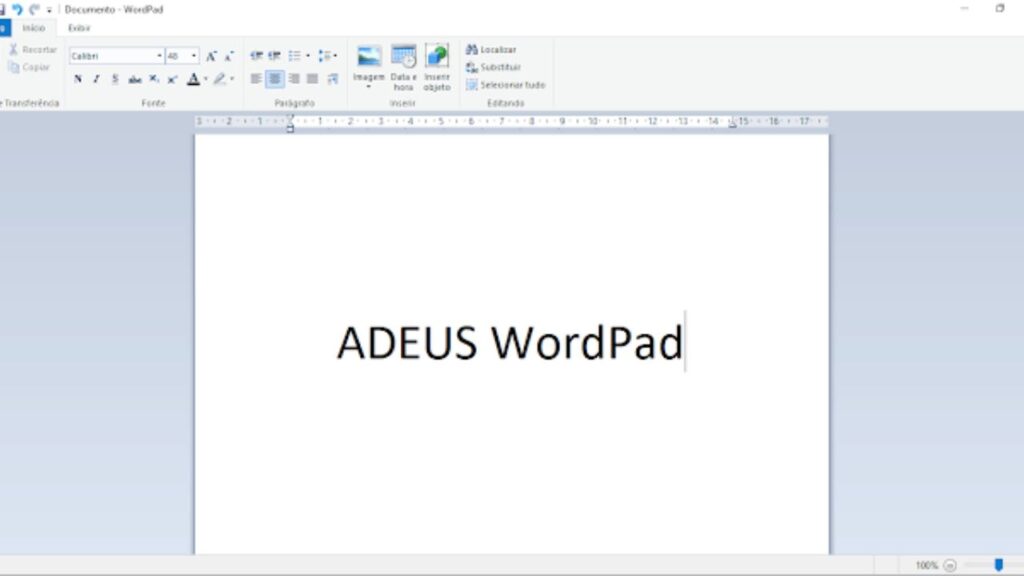
Task: Click the zoom out button in status bar
Action: 950,566
